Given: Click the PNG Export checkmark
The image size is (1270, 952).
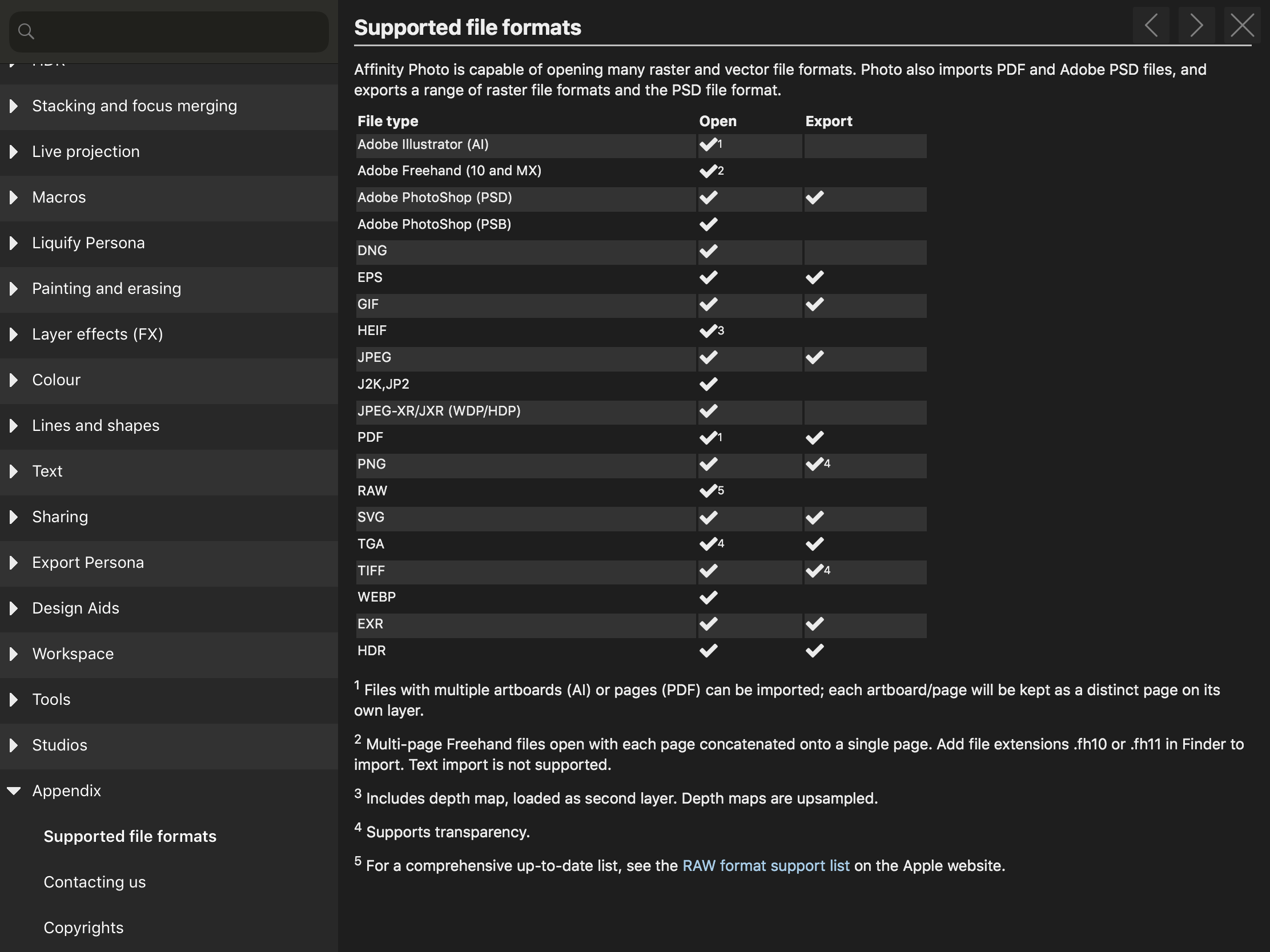Looking at the screenshot, I should 814,463.
